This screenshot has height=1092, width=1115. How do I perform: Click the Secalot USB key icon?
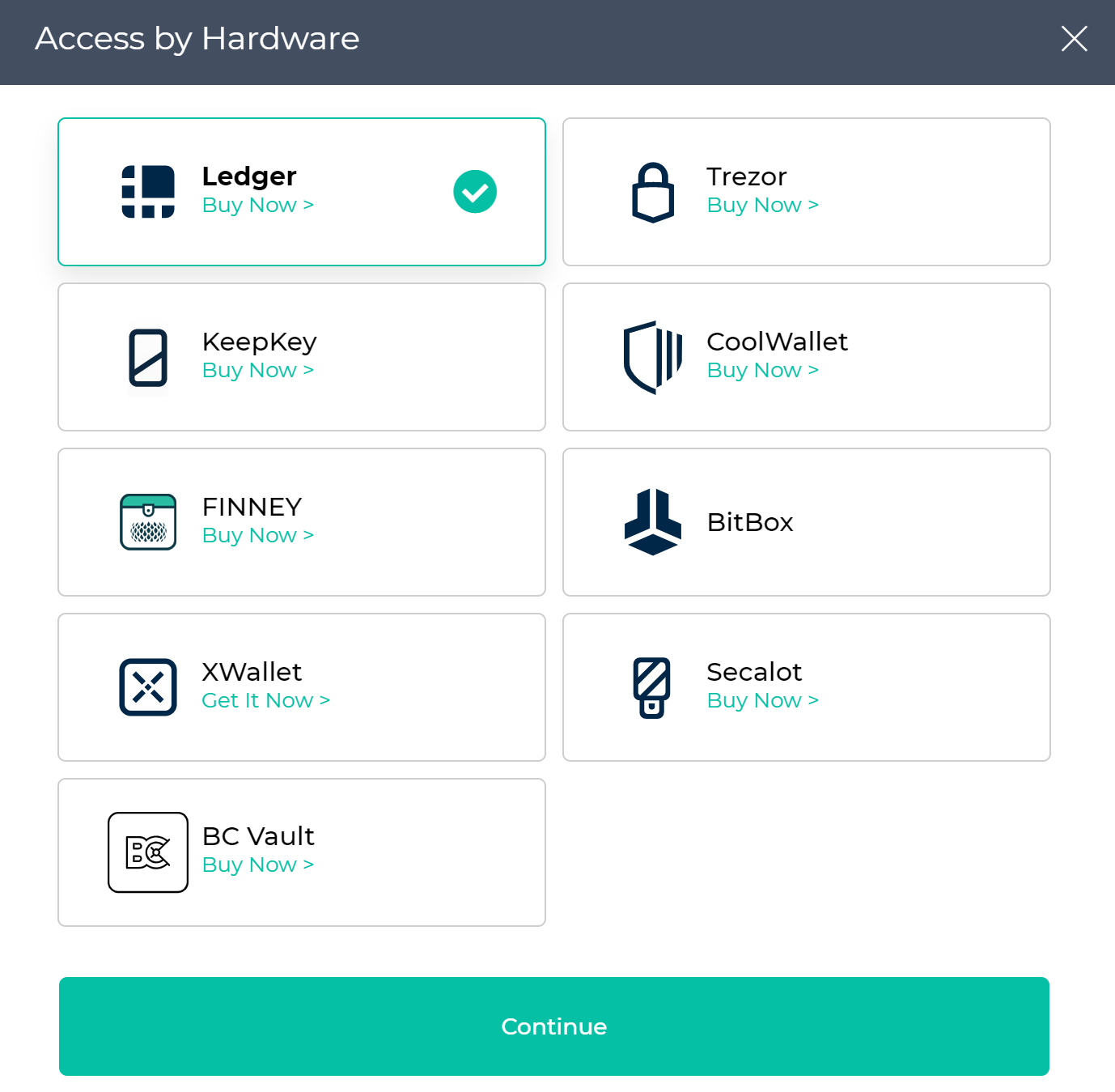652,687
